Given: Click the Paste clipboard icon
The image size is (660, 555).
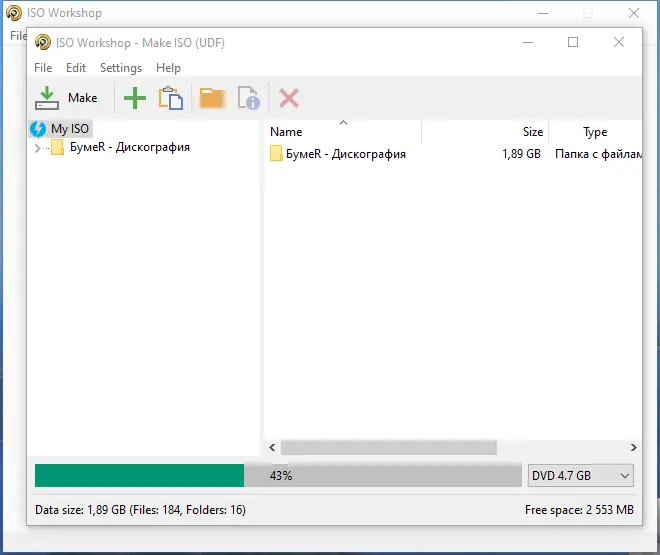Looking at the screenshot, I should (170, 98).
